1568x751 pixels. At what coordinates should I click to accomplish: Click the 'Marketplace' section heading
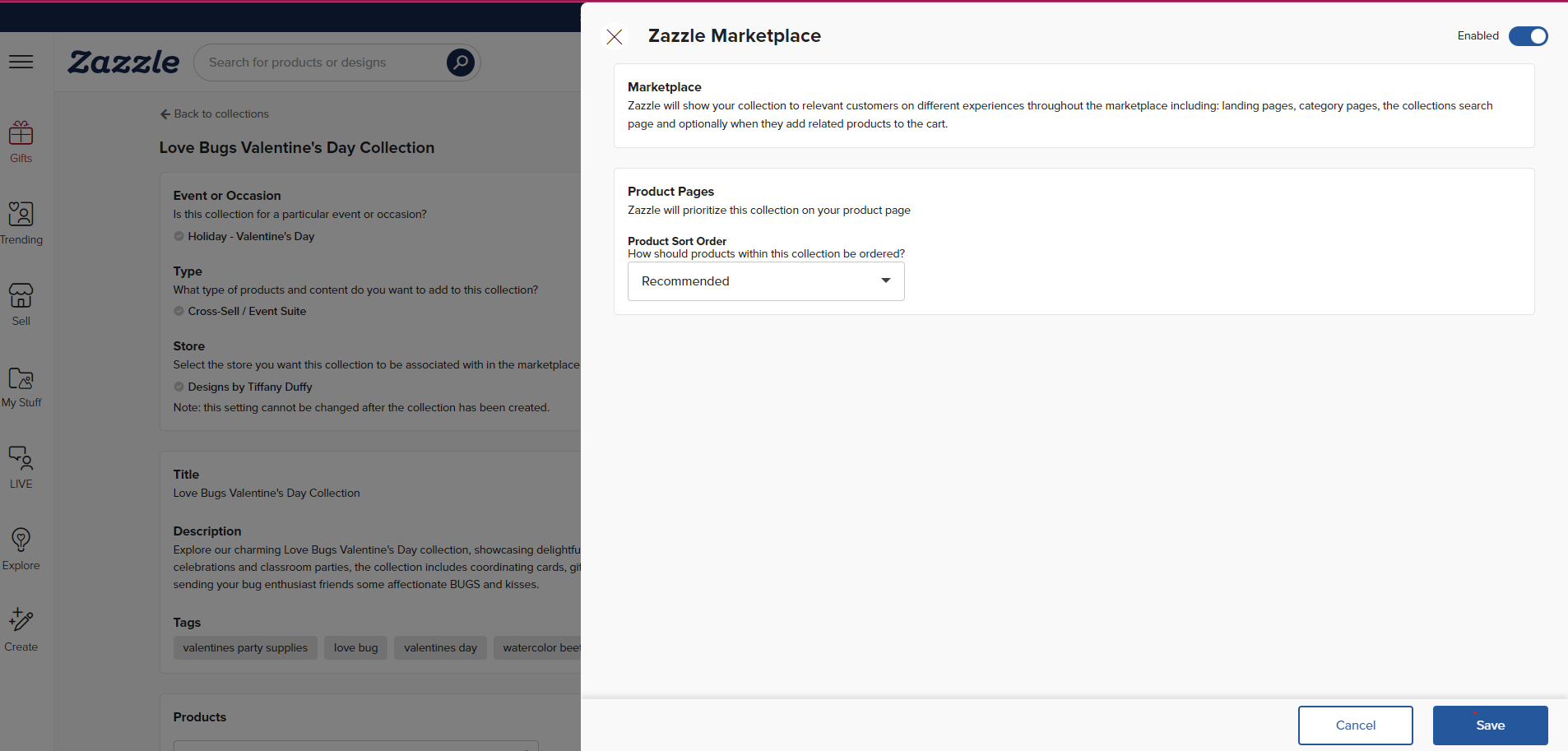click(x=665, y=87)
